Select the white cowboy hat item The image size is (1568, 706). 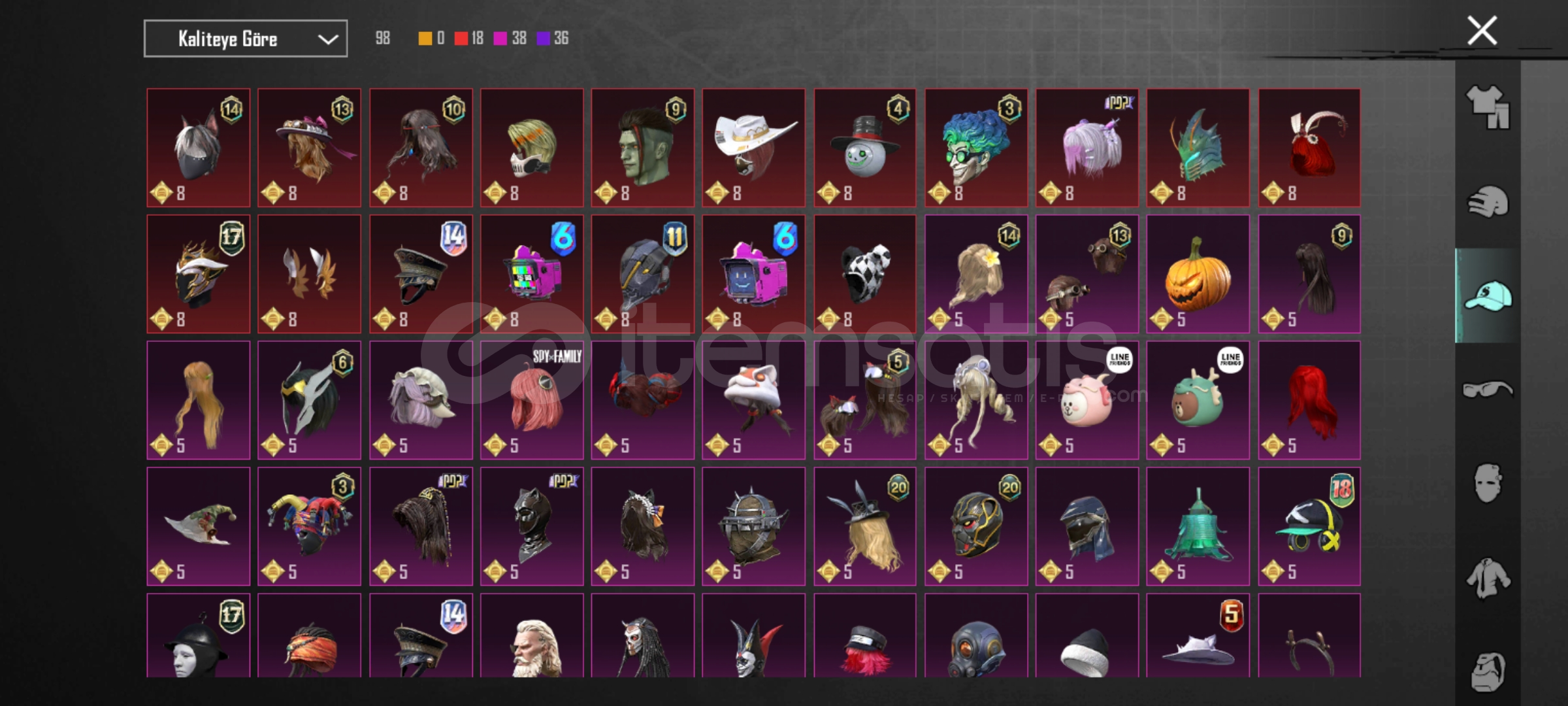(754, 148)
